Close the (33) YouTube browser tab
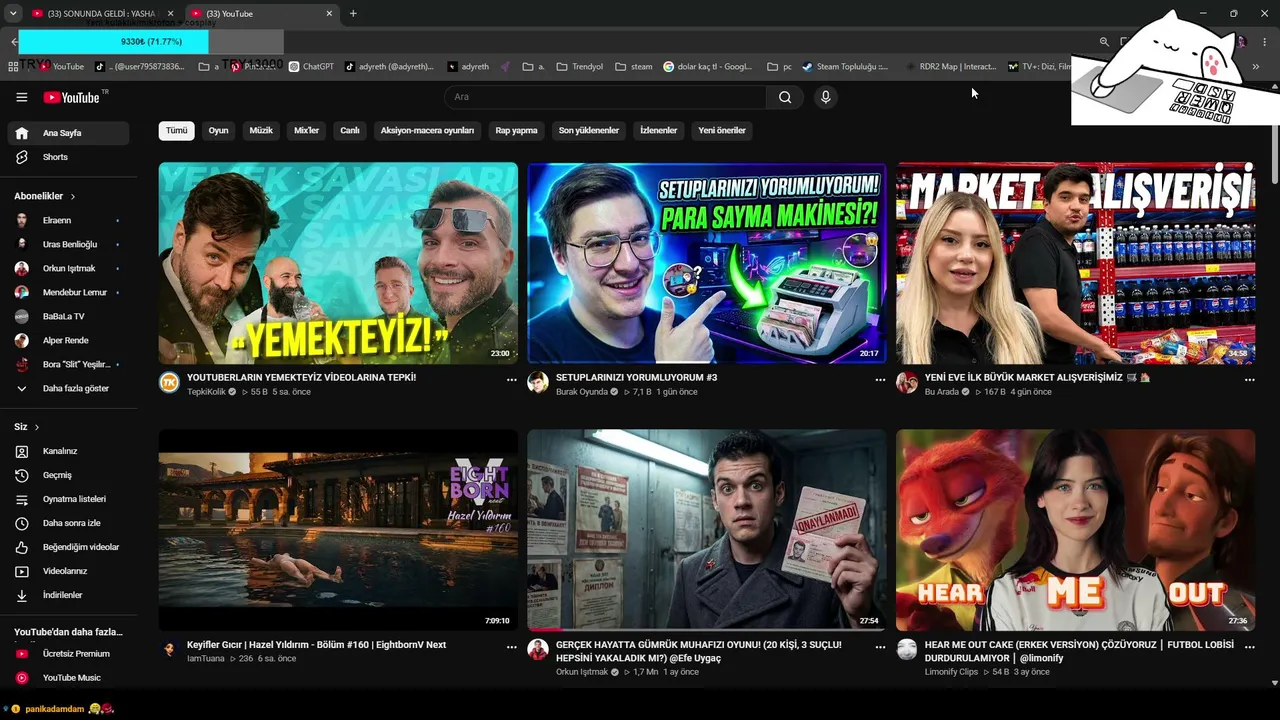The height and width of the screenshot is (720, 1280). coord(329,14)
